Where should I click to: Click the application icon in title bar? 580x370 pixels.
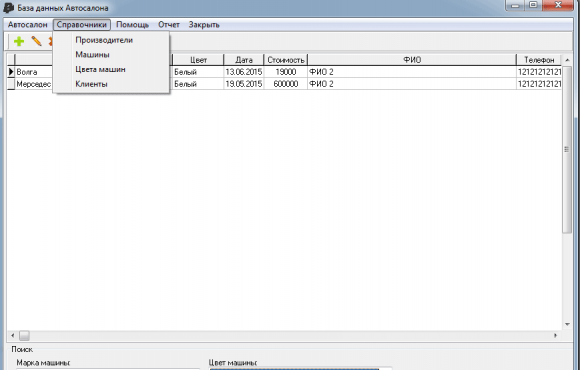(8, 7)
